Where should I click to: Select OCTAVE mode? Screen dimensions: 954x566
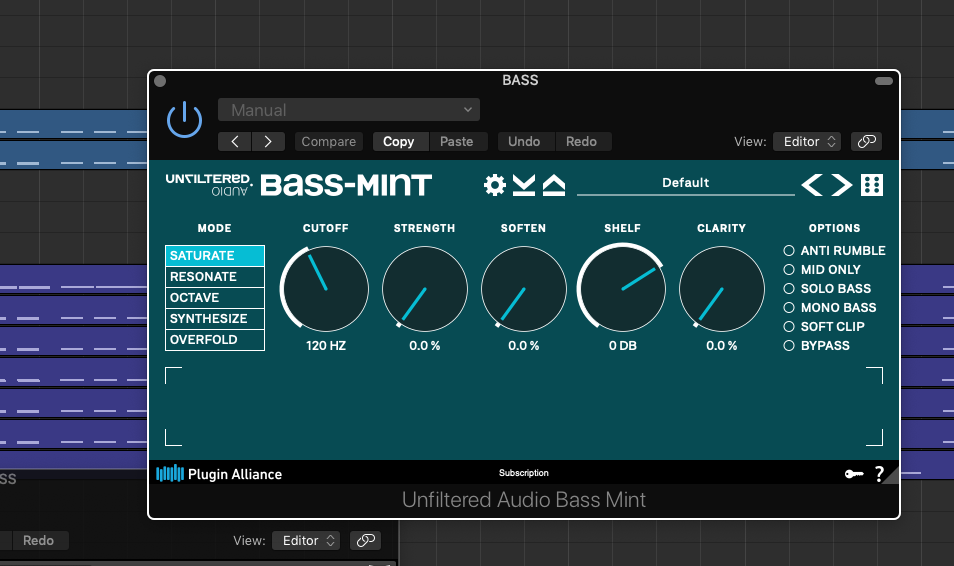pyautogui.click(x=215, y=298)
